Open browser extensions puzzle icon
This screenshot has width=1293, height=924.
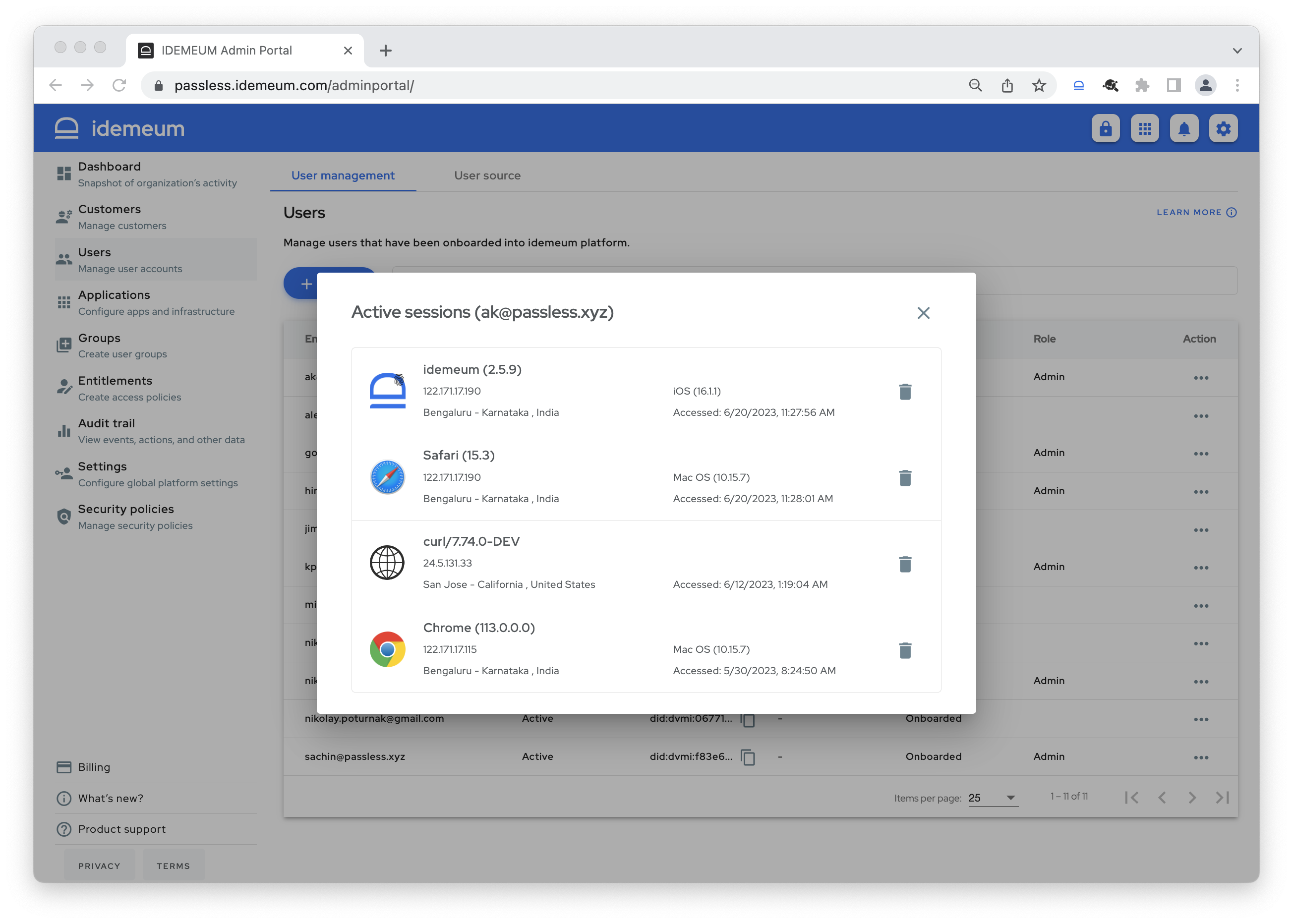(x=1142, y=85)
